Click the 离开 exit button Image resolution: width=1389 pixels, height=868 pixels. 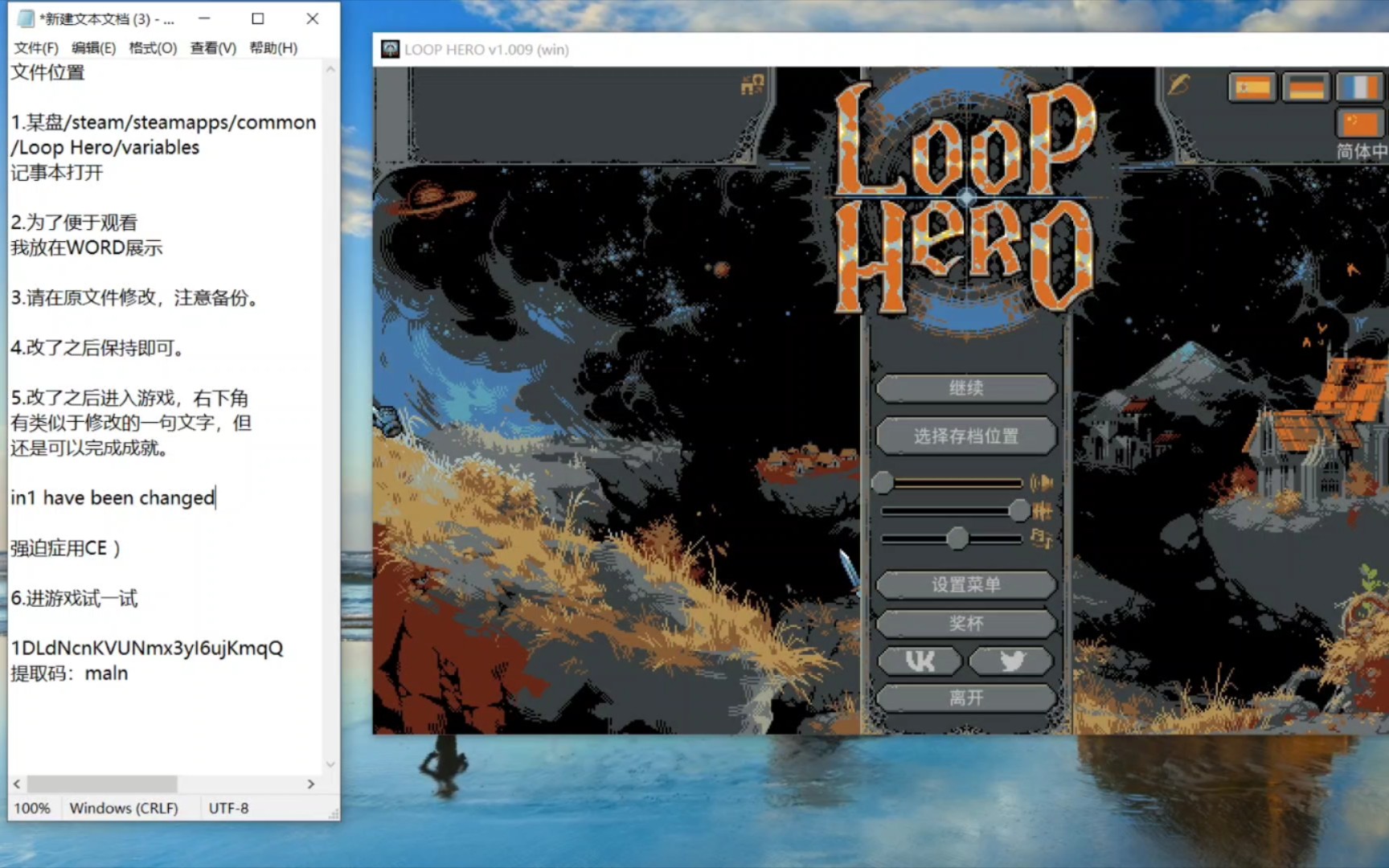click(x=966, y=698)
